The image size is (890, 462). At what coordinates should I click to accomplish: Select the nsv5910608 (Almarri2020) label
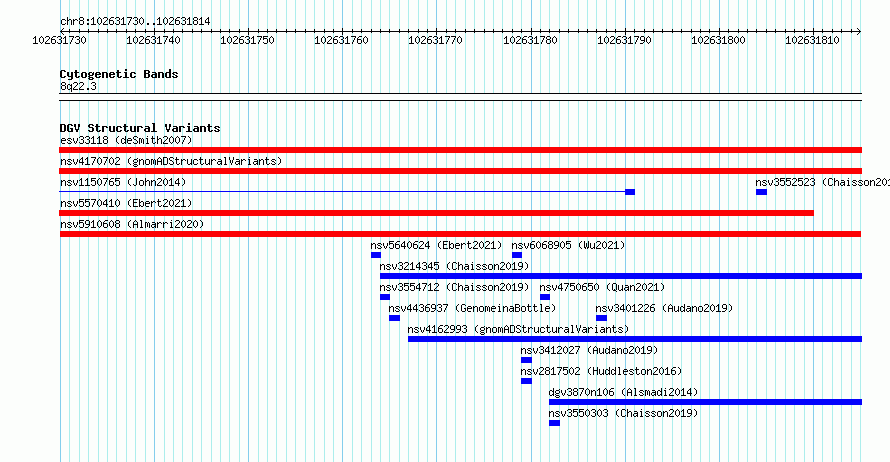132,224
